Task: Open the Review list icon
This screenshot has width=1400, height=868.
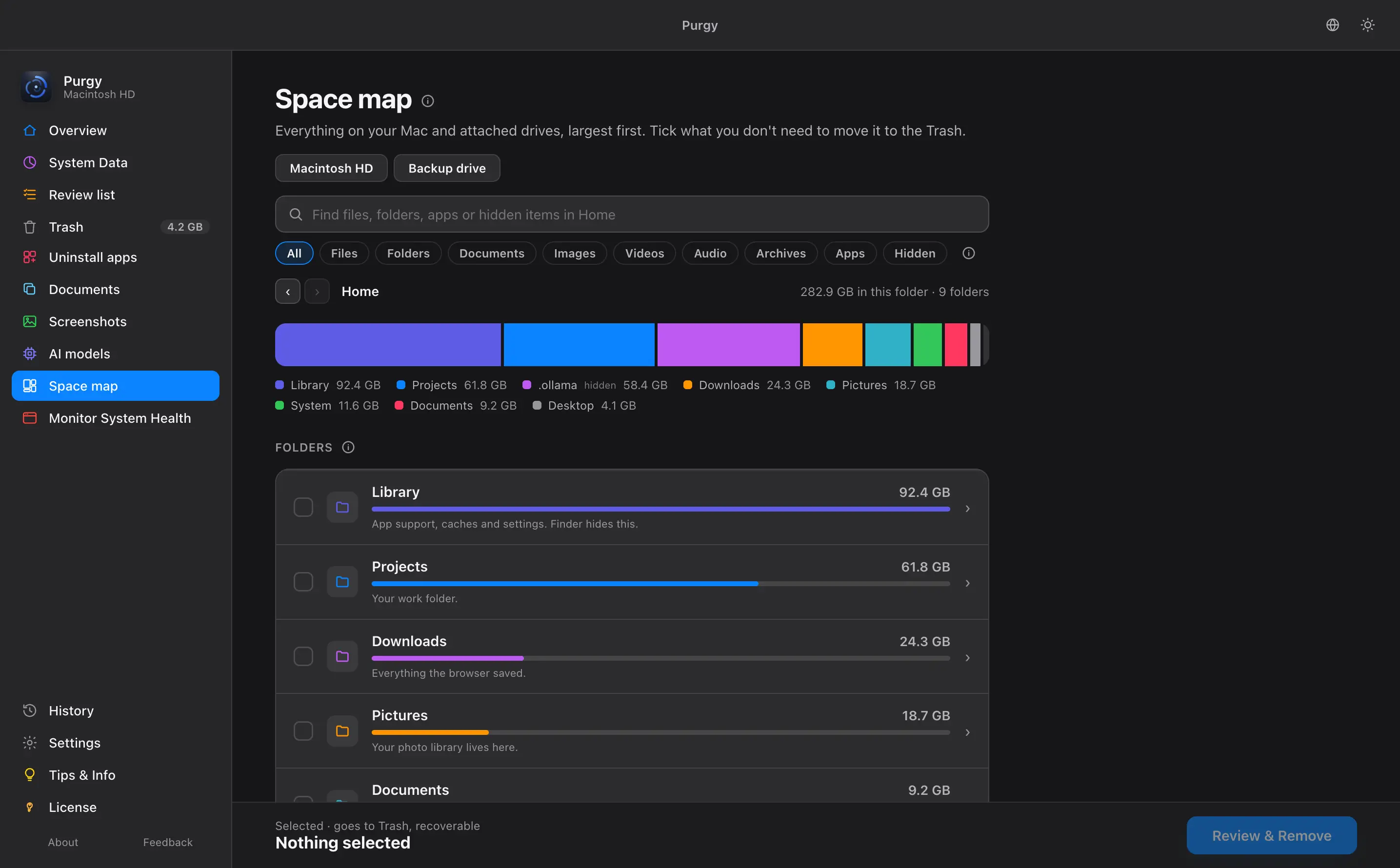Action: (30, 195)
